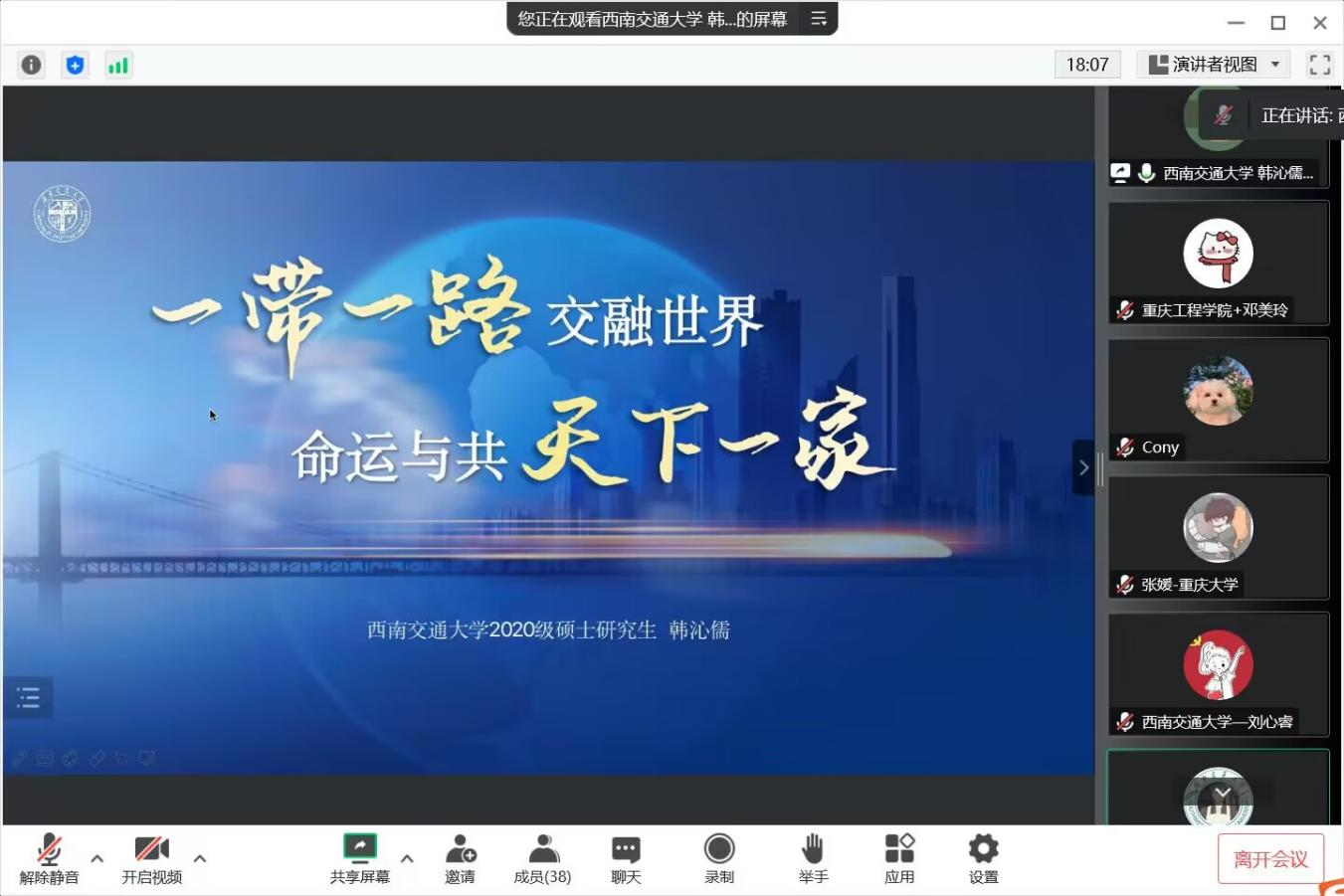Start recording with 录制
The width and height of the screenshot is (1344, 896).
pos(719,859)
